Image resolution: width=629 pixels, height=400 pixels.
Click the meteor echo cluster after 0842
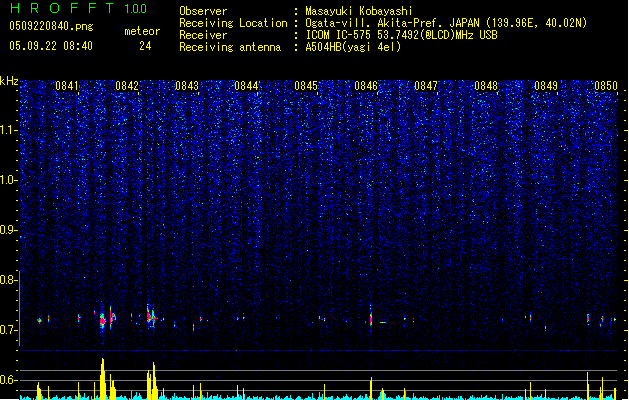151,317
